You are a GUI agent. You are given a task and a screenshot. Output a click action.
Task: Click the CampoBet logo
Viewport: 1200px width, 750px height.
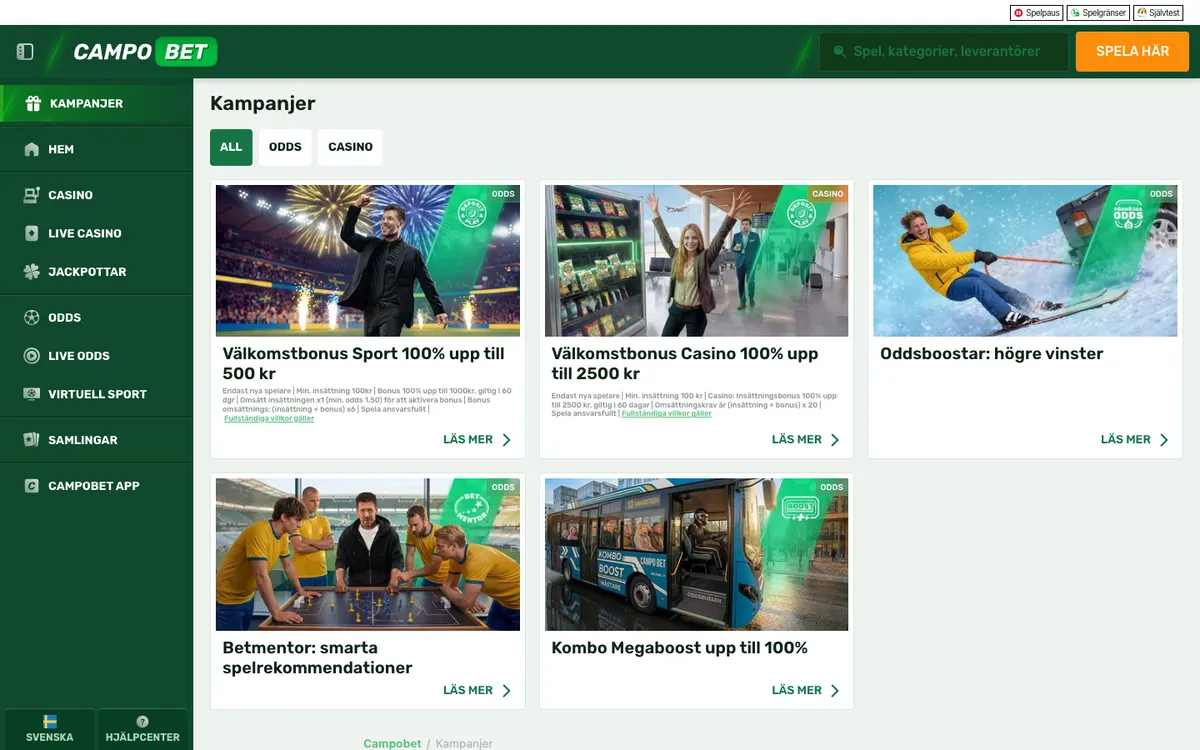click(145, 51)
